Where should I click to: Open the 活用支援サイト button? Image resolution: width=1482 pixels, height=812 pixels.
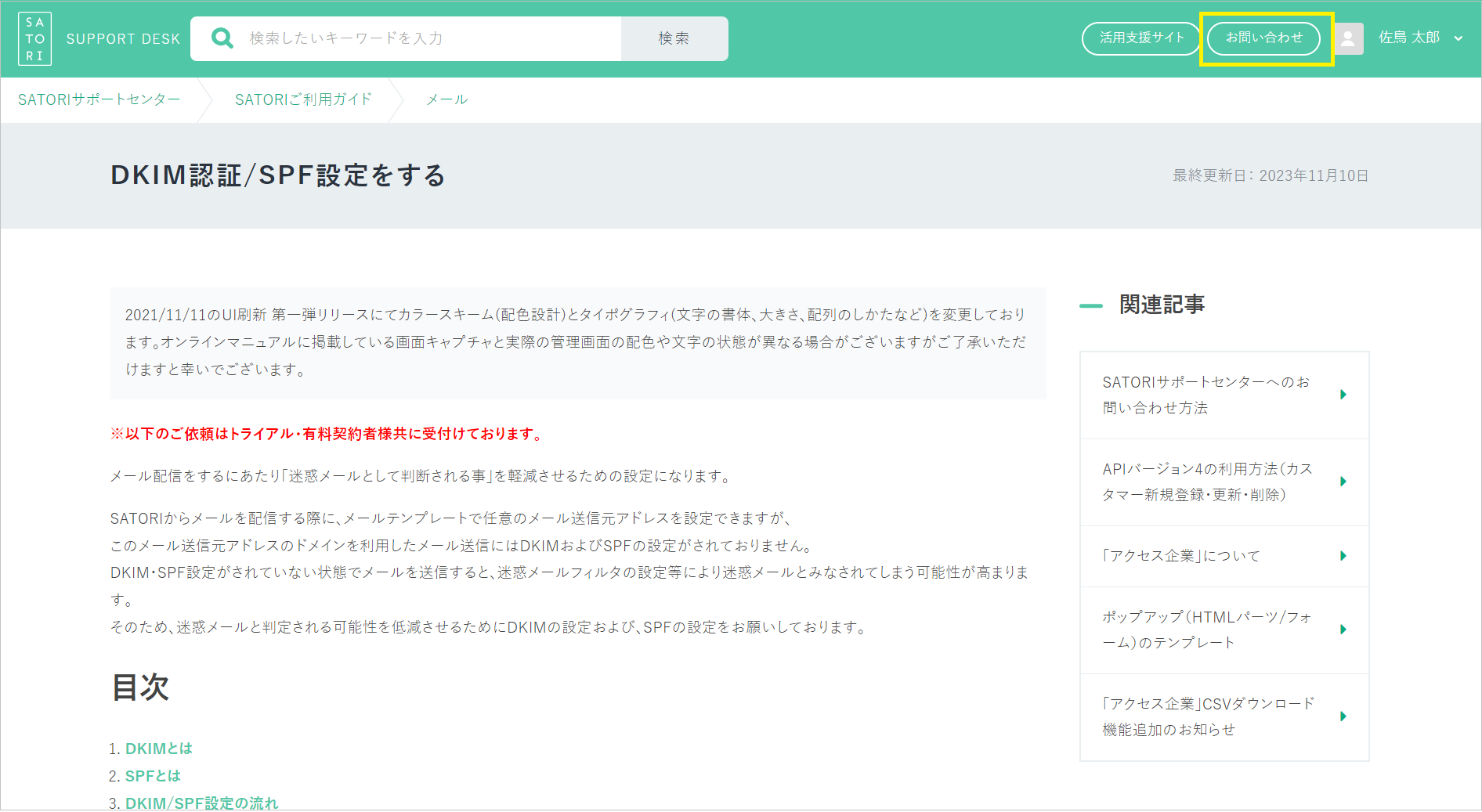[x=1141, y=38]
